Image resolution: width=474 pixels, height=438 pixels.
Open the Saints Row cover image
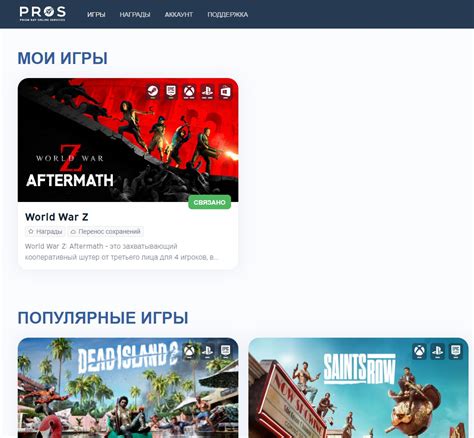[358, 388]
